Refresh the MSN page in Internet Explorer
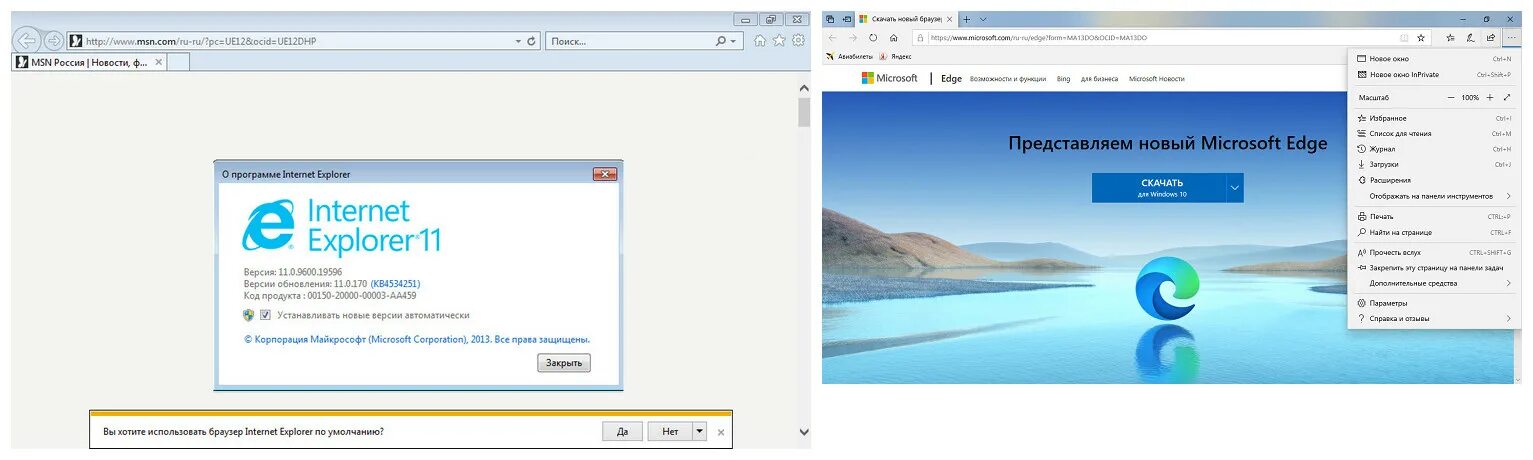The width and height of the screenshot is (1533, 460). coord(531,41)
